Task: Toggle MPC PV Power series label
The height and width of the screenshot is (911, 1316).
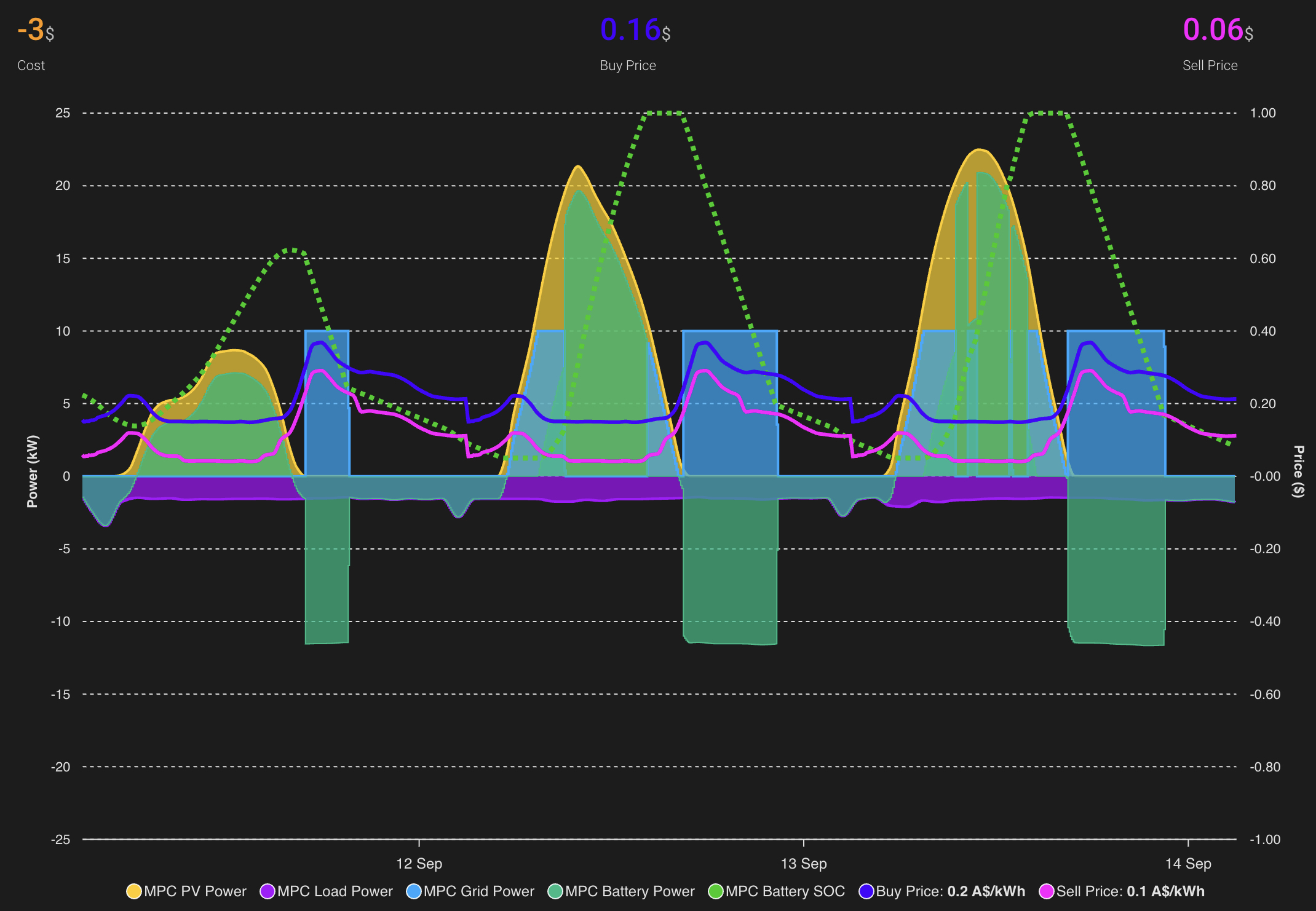Action: click(195, 891)
